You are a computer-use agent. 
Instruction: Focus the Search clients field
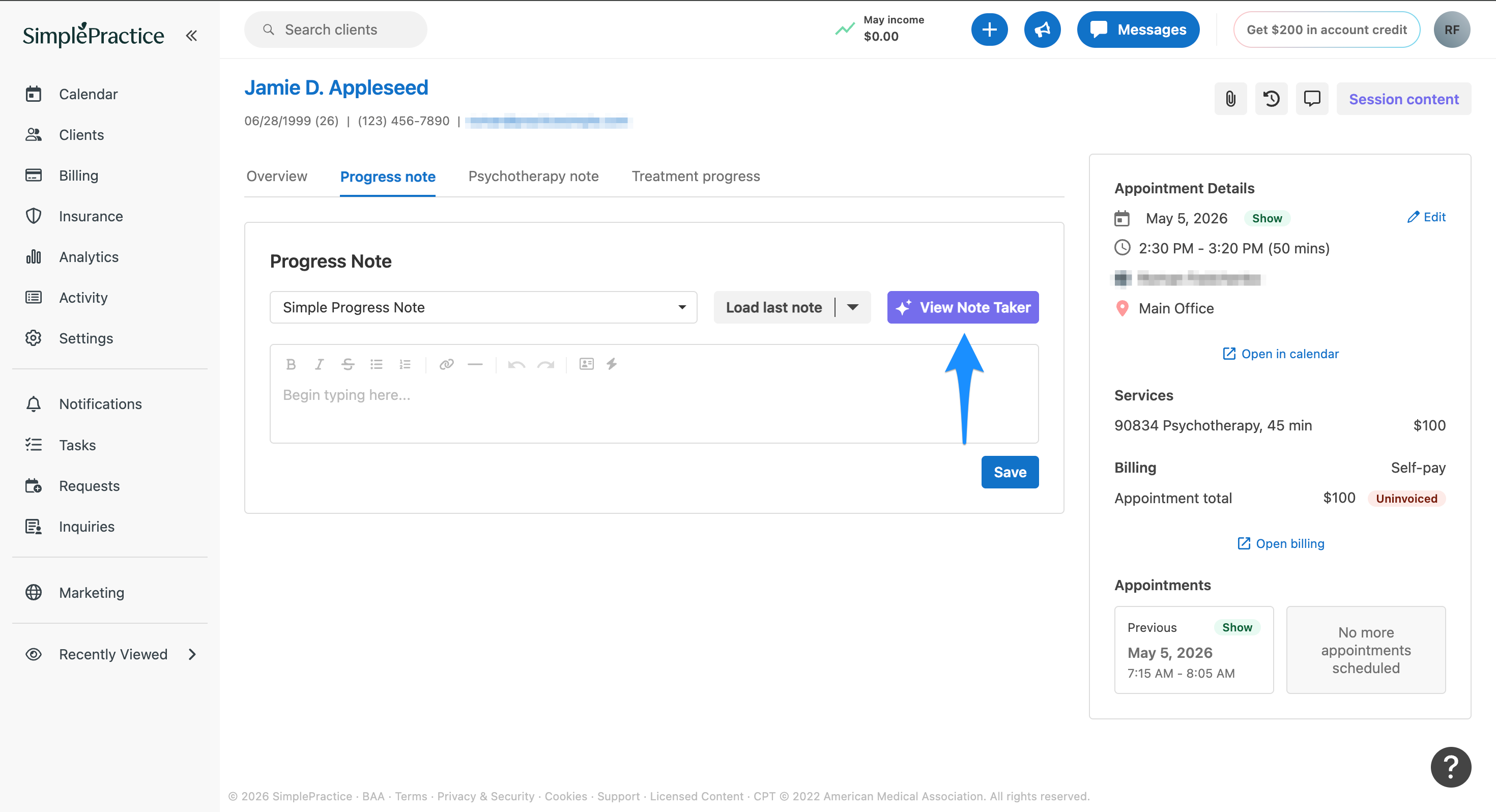(x=335, y=30)
